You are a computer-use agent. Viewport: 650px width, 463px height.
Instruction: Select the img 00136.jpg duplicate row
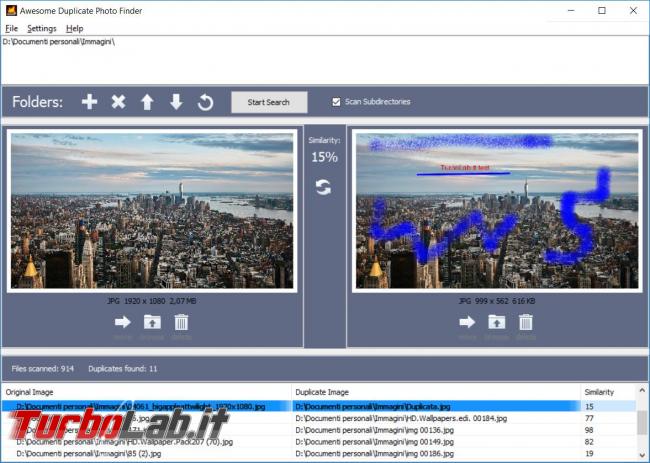[x=318, y=430]
